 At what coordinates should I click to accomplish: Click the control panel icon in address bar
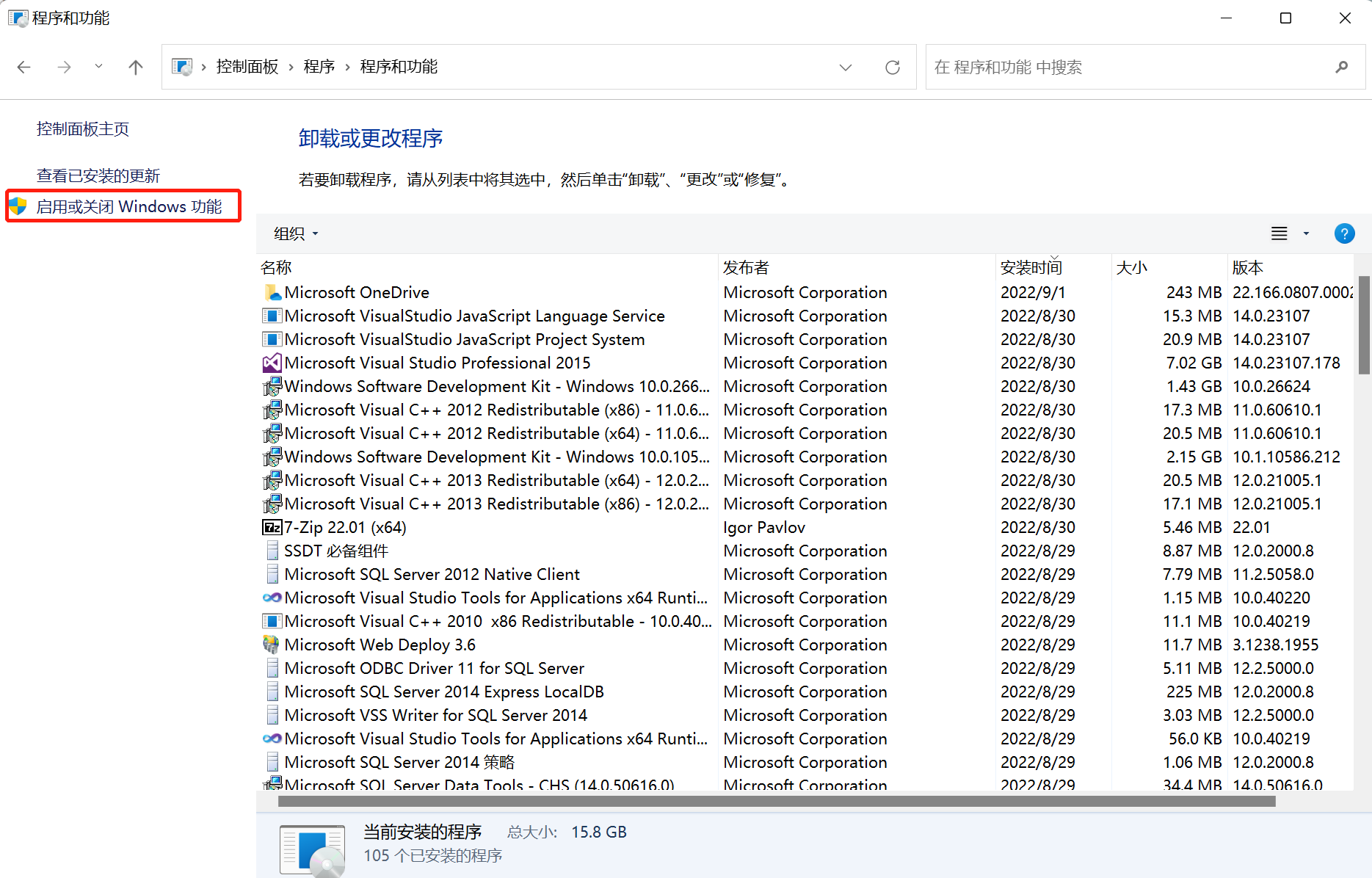coord(182,67)
